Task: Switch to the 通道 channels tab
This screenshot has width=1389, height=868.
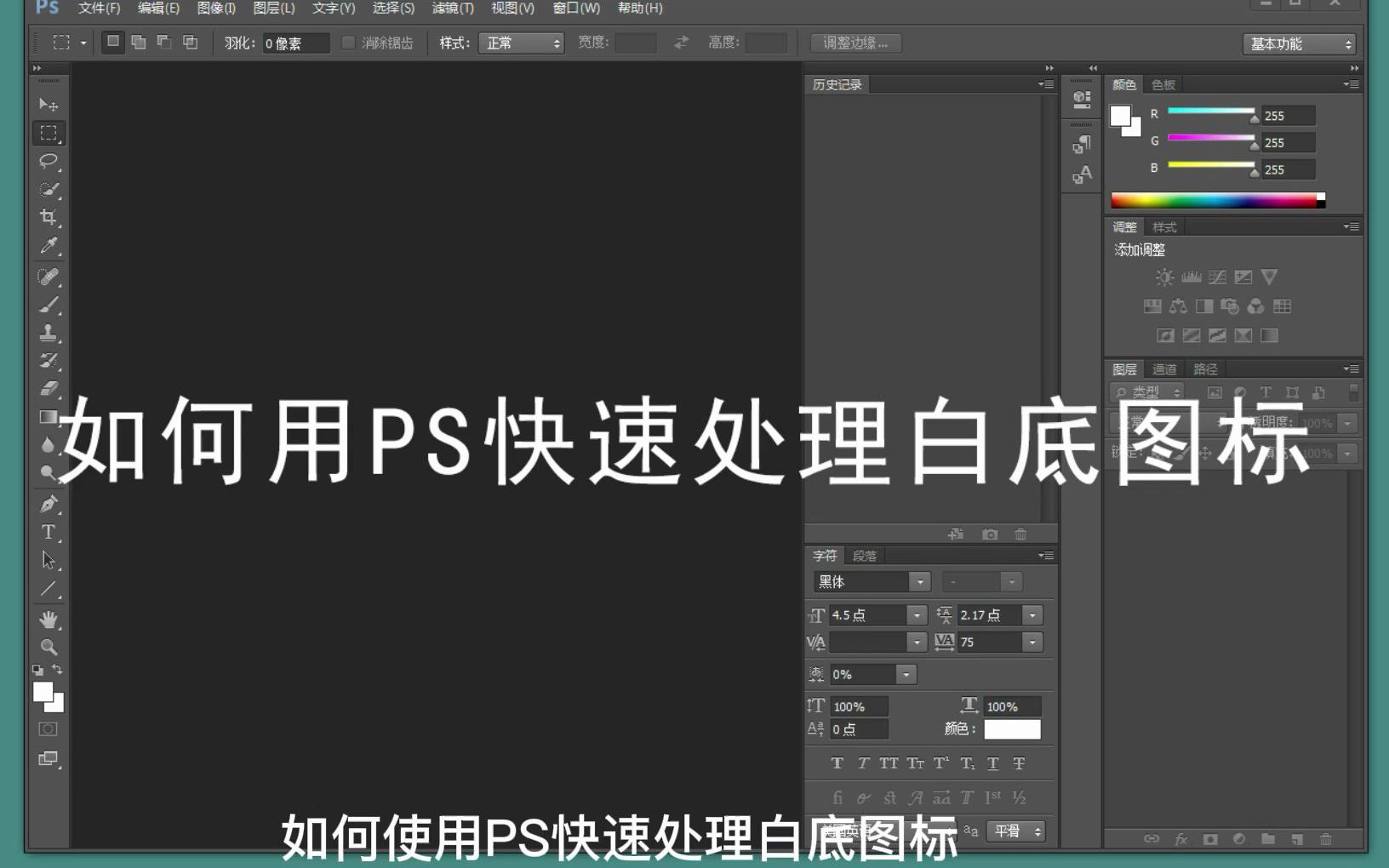Action: coord(1164,368)
